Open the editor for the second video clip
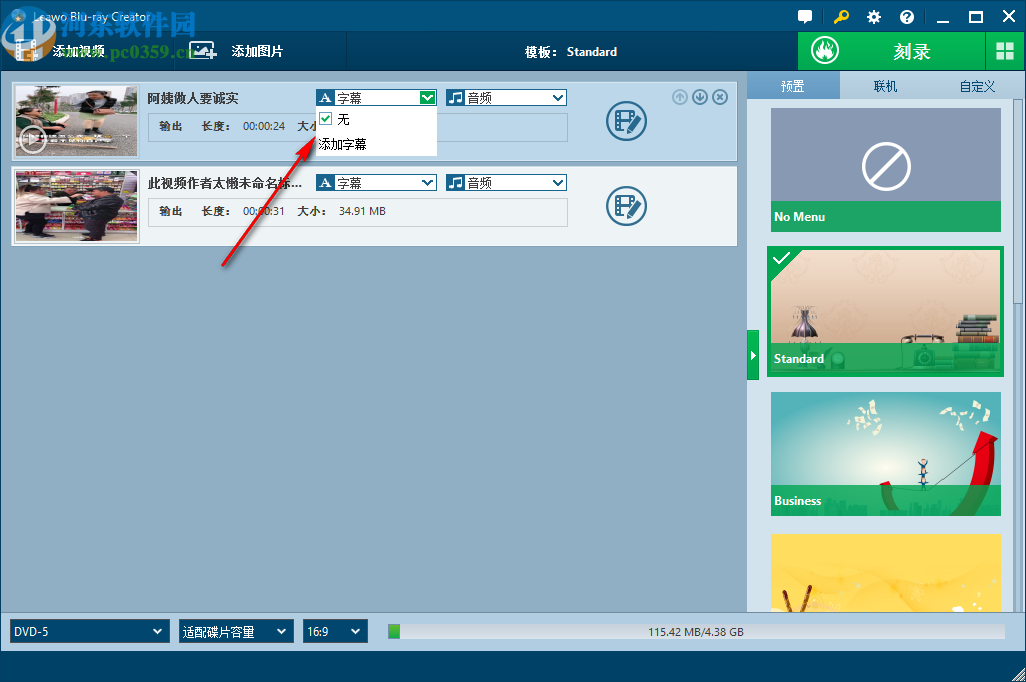Viewport: 1026px width, 682px height. coord(626,206)
